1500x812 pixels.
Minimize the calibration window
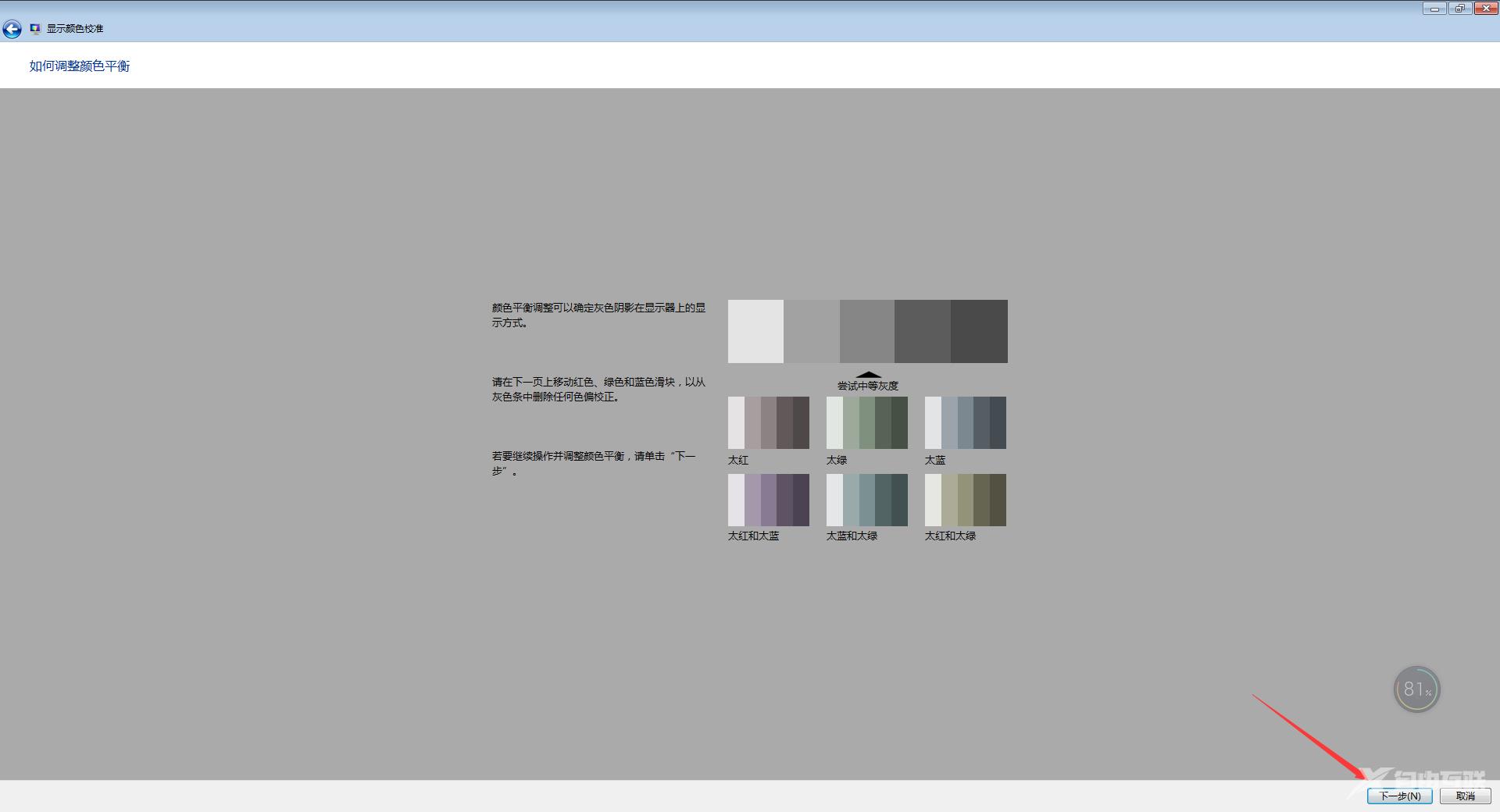[1434, 9]
